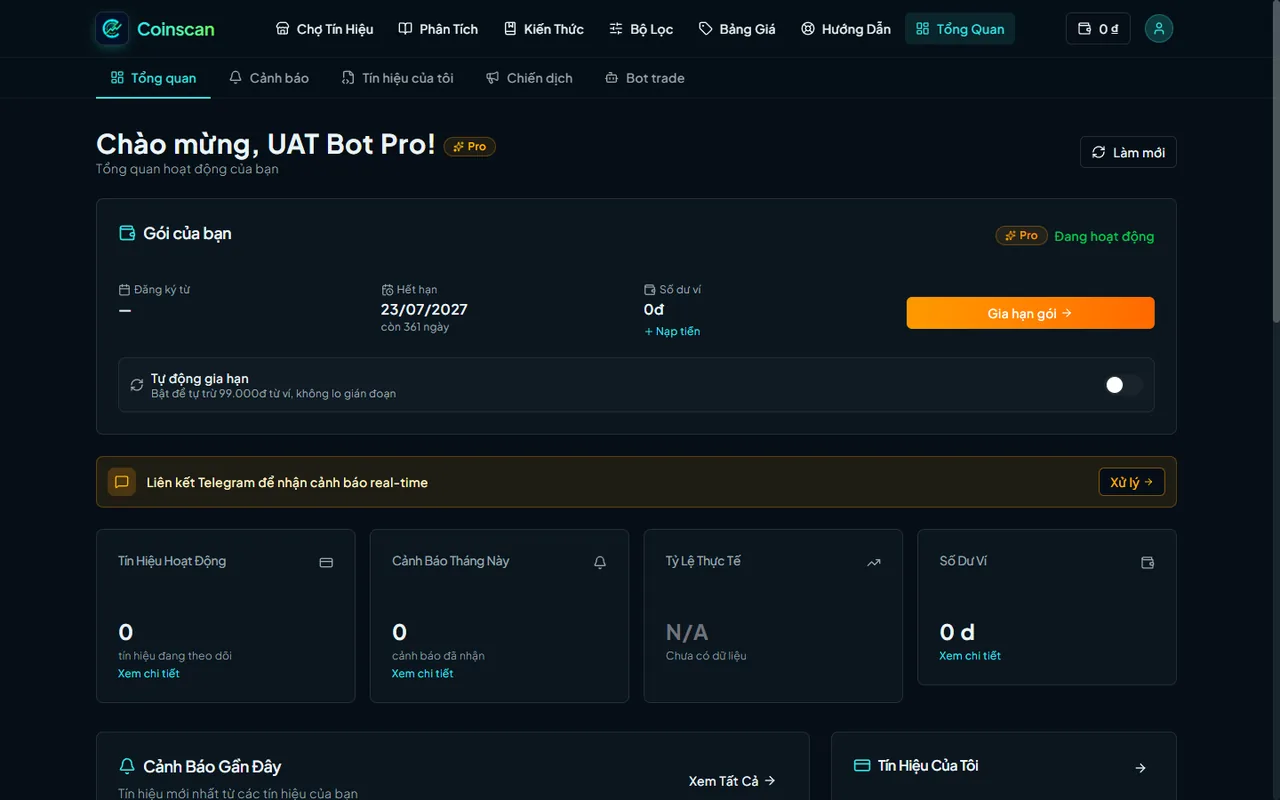The width and height of the screenshot is (1280, 800).
Task: Open Xem chi tiết under Số Dư Ví card
Action: [x=970, y=656]
